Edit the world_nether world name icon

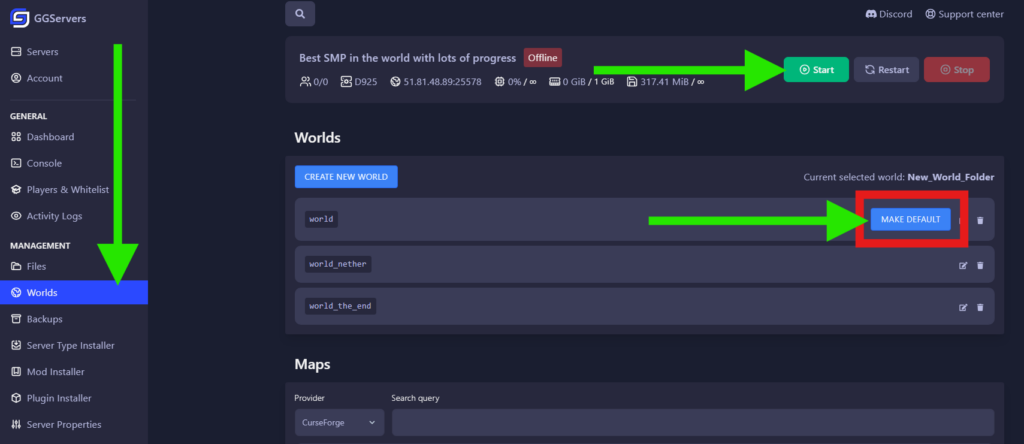(x=963, y=265)
